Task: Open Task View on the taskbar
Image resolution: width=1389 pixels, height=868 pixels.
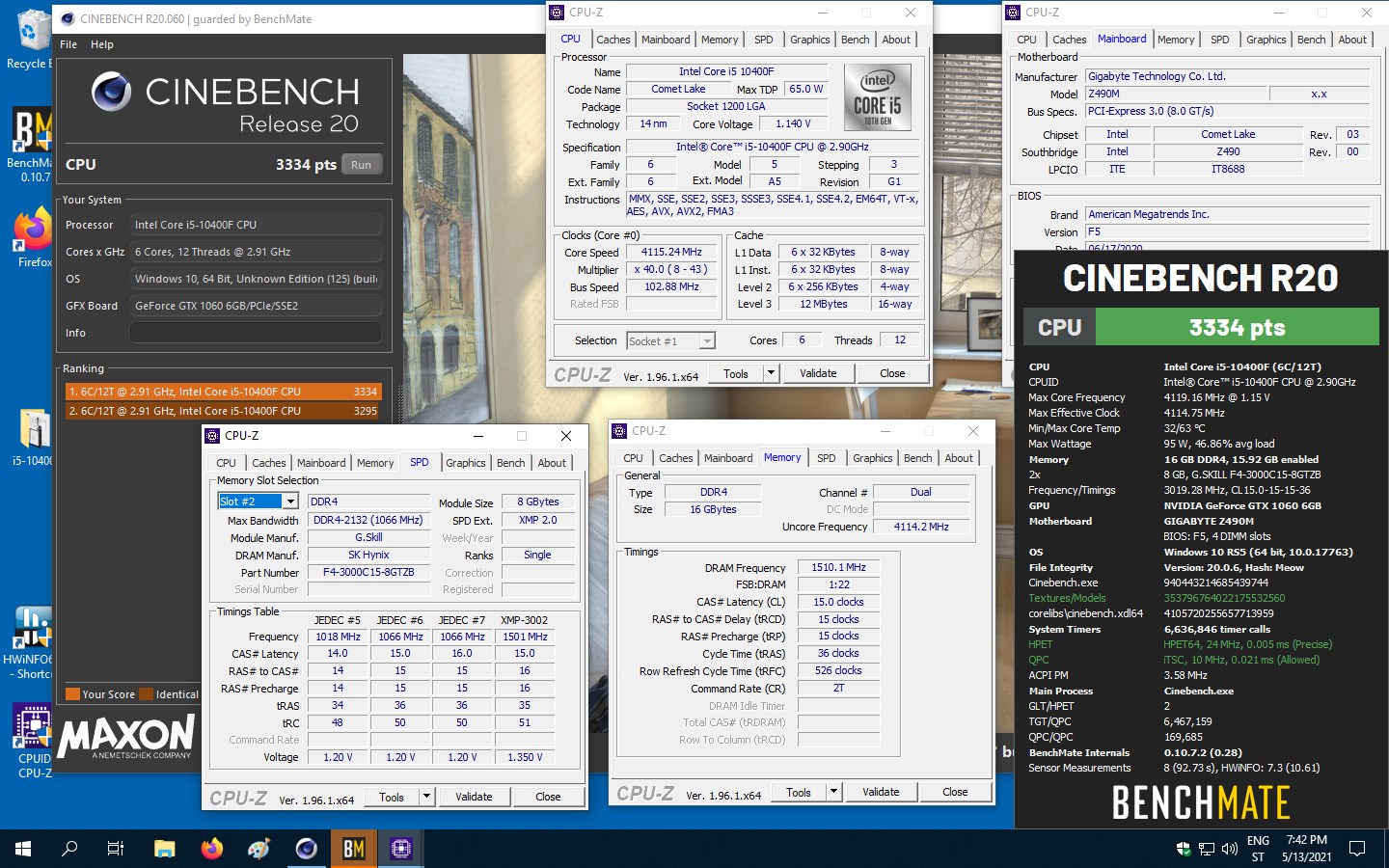Action: tap(116, 849)
